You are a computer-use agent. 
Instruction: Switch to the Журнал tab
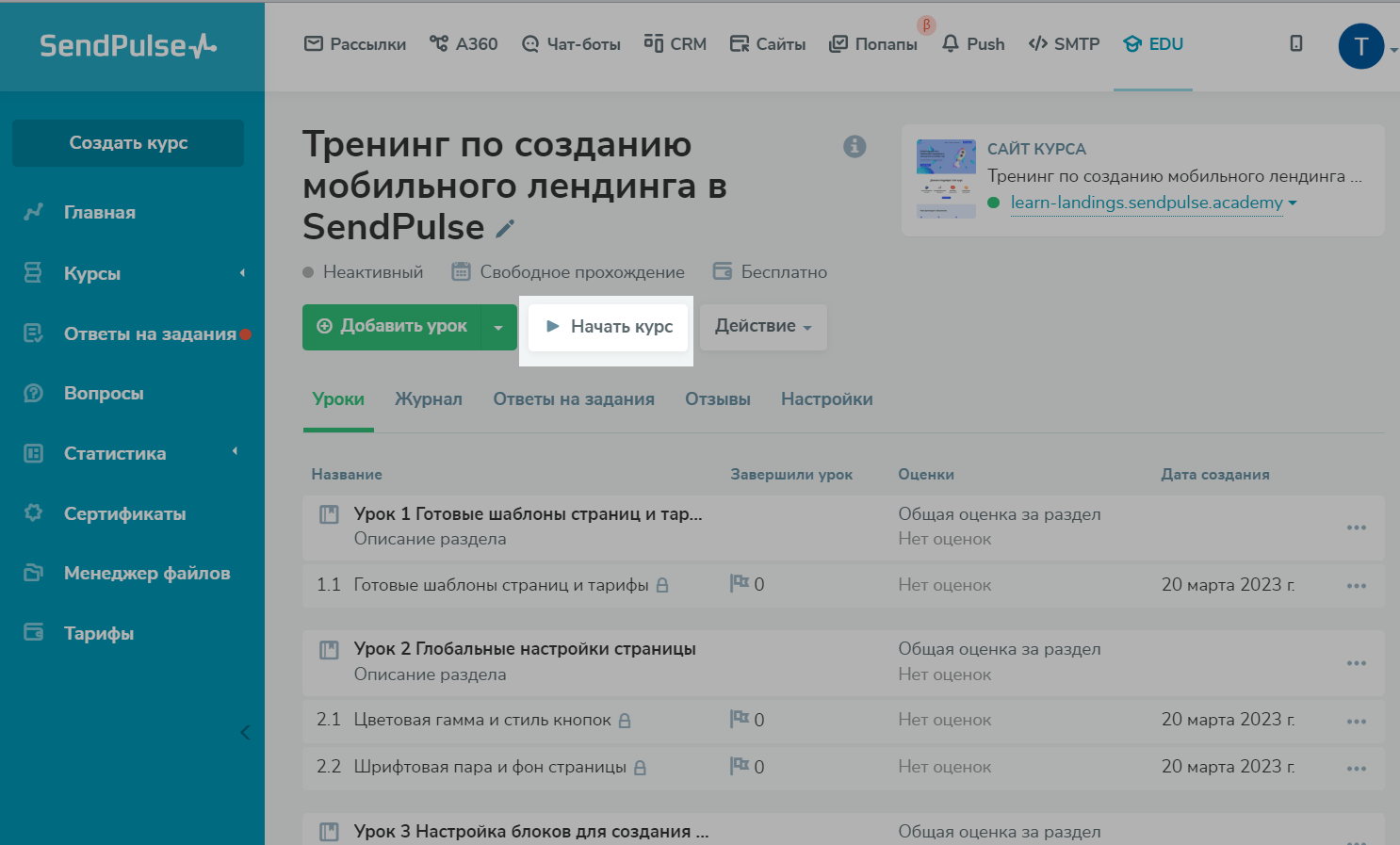429,399
